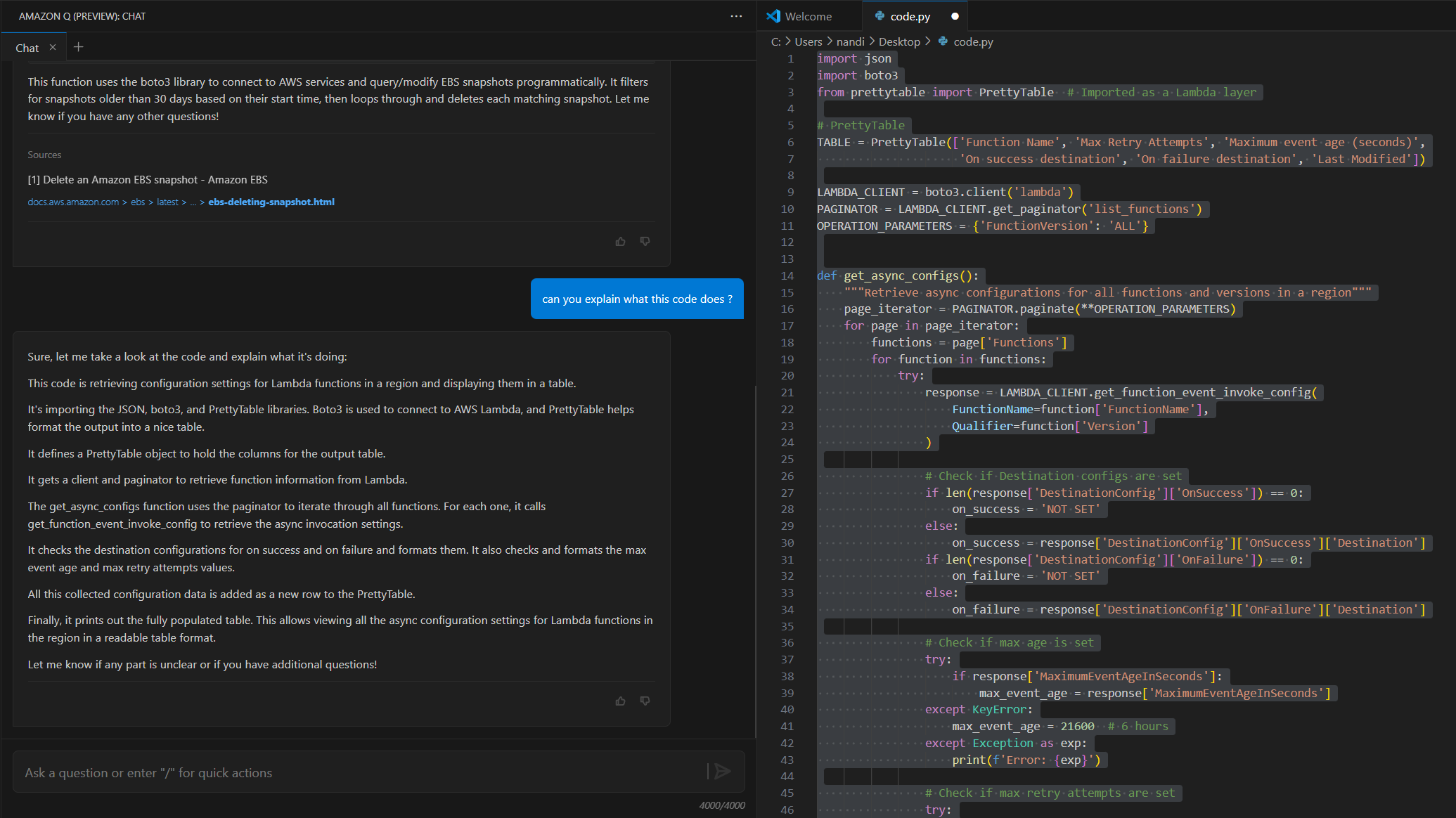The width and height of the screenshot is (1456, 818).
Task: Click the send message arrow in the chat input
Action: pos(722,771)
